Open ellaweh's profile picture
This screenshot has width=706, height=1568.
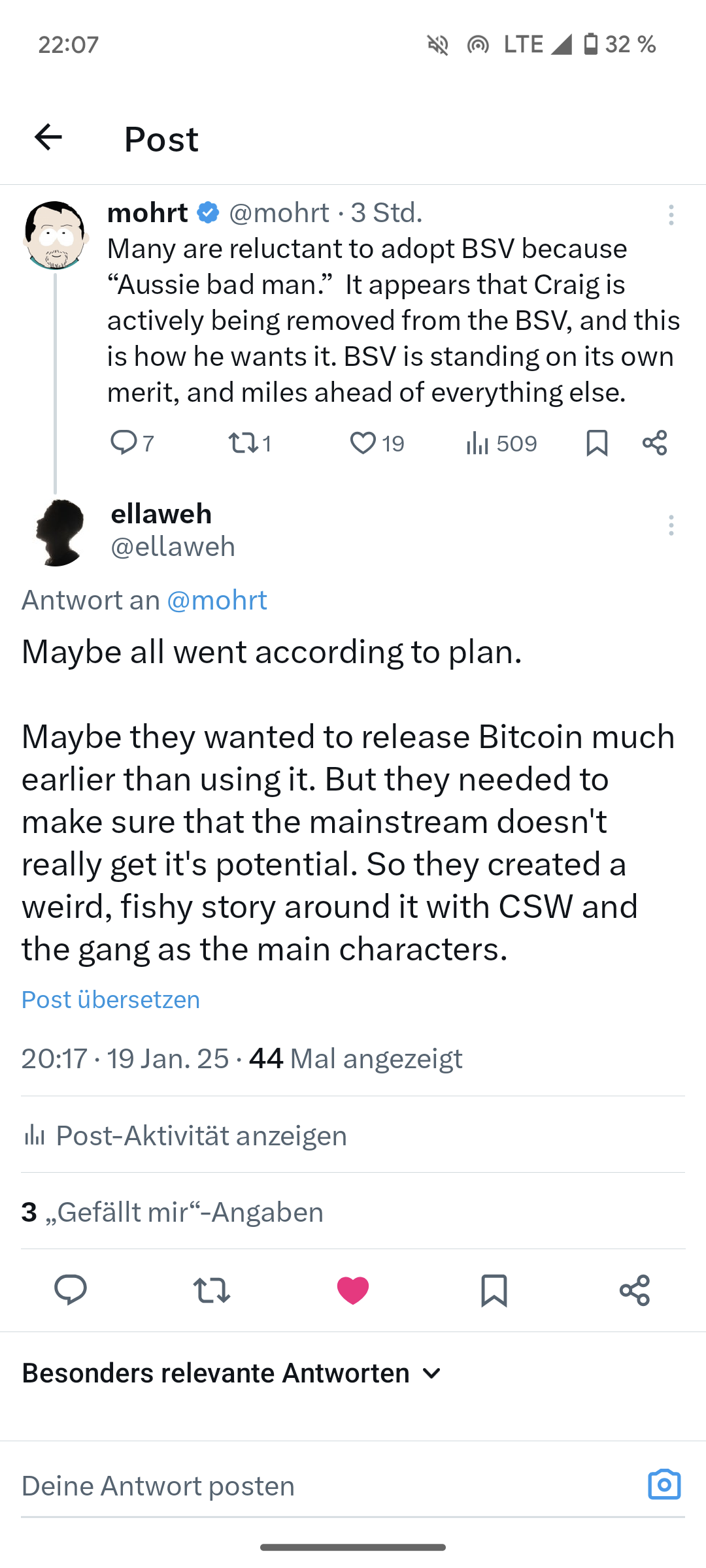coord(59,532)
